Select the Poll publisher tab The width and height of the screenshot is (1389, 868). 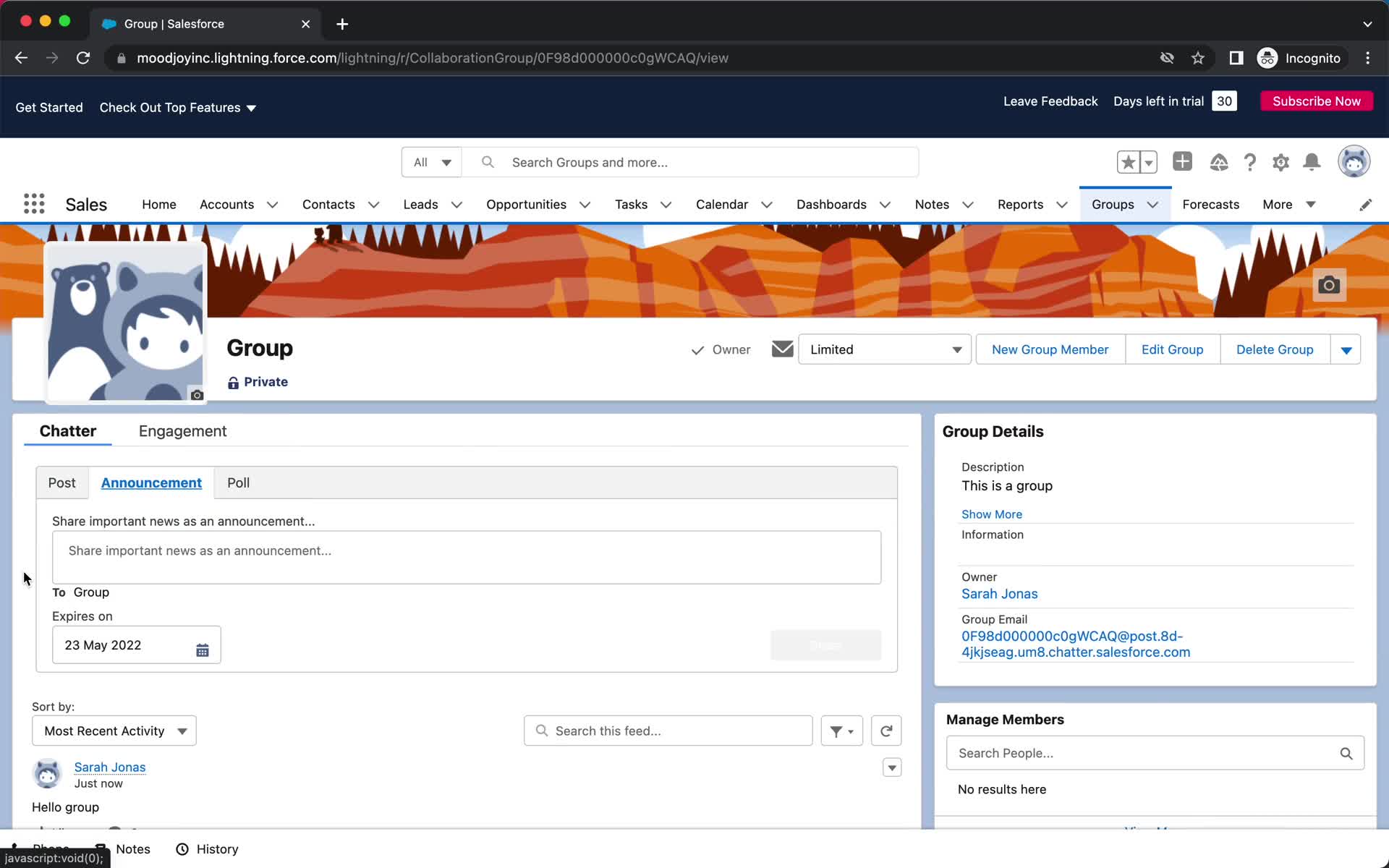tap(238, 482)
